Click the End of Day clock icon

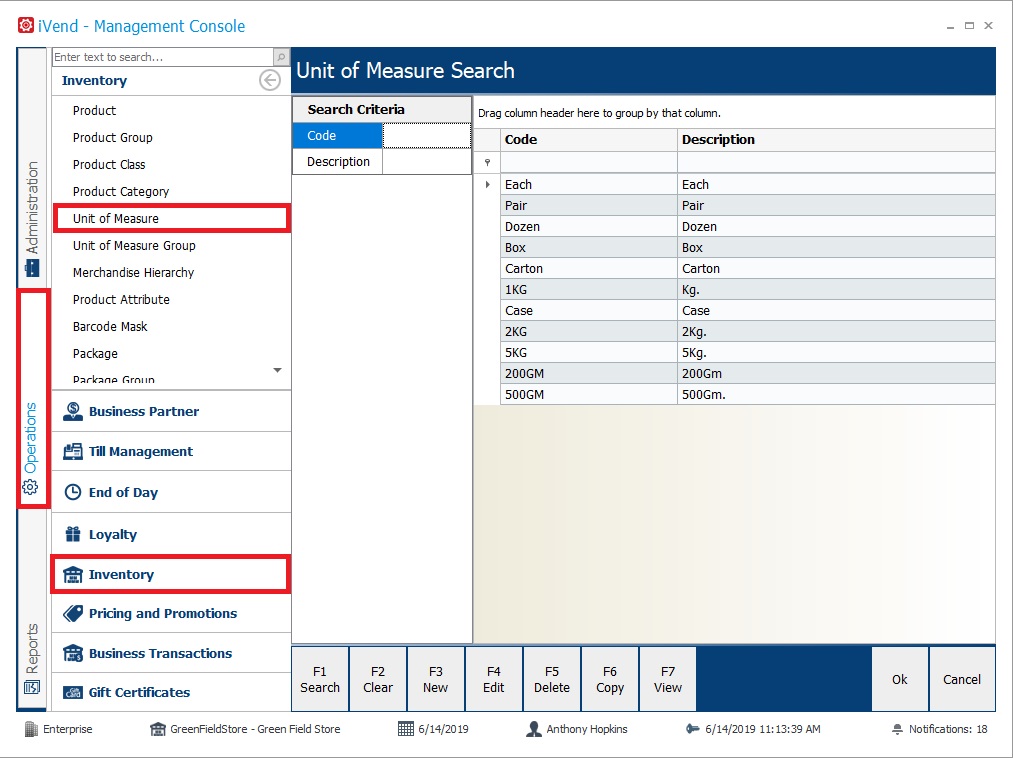pos(73,492)
